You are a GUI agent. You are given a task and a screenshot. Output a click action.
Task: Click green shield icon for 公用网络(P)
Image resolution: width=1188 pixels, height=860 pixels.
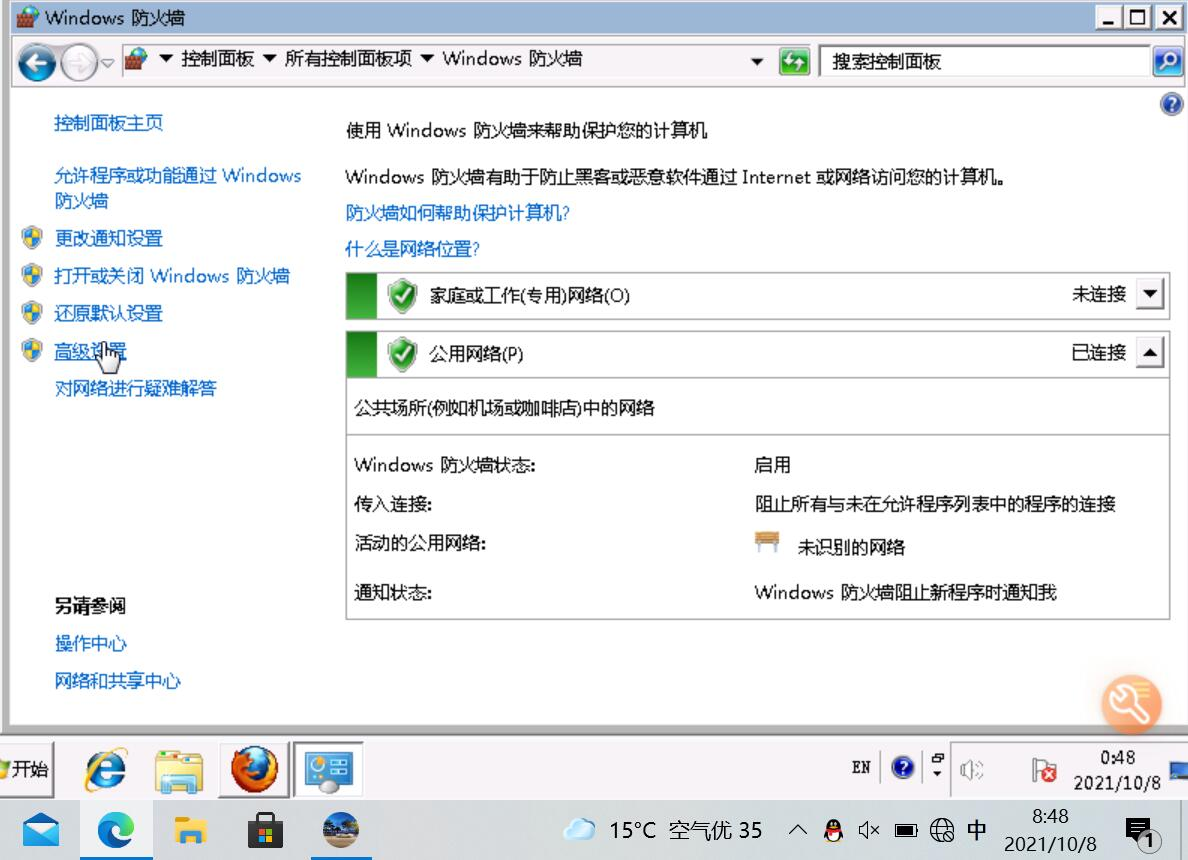(x=402, y=354)
